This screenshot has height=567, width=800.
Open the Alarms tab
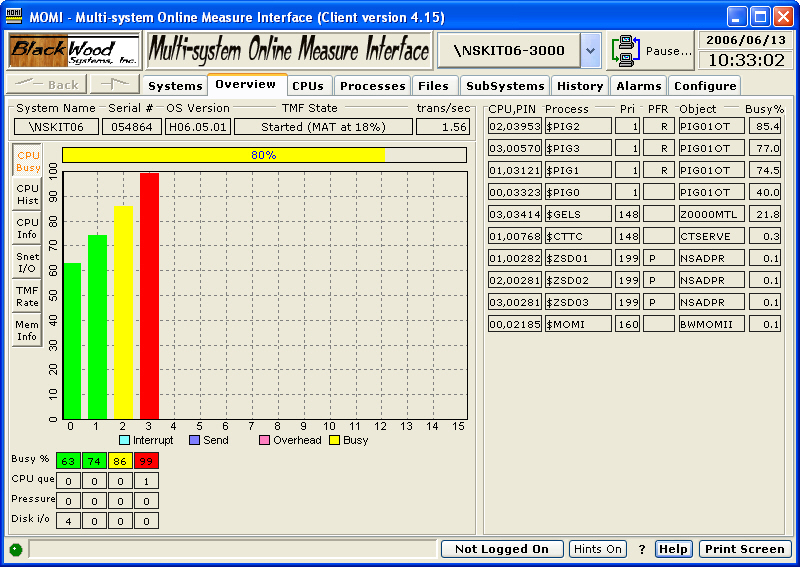tap(638, 86)
